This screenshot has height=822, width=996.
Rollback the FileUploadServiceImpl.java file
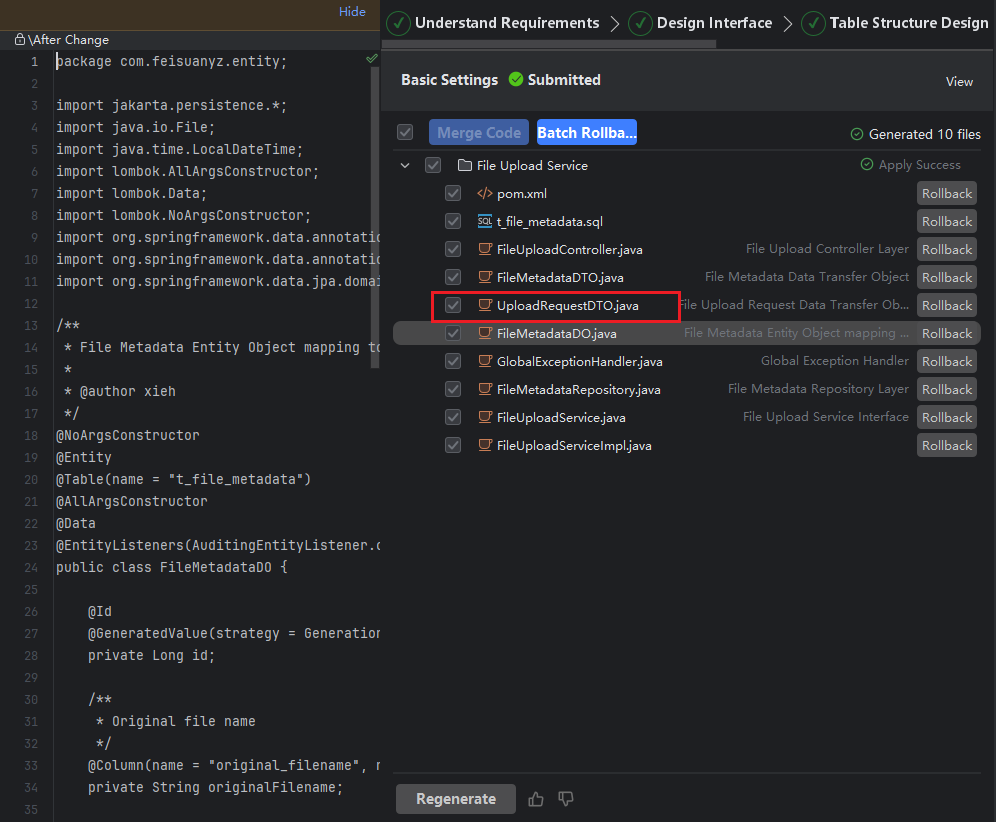pos(946,446)
